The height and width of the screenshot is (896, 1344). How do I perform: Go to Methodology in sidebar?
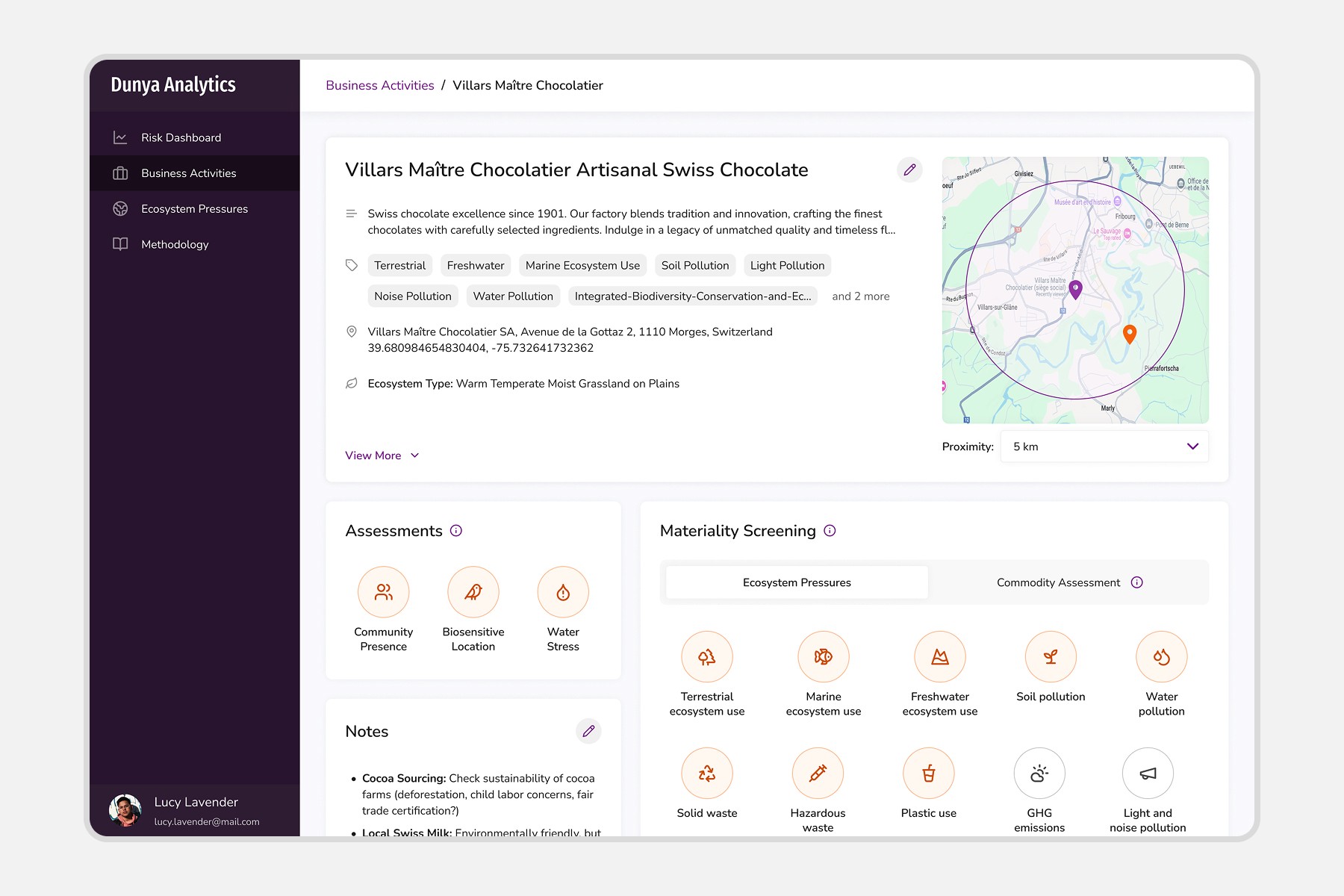pos(195,244)
